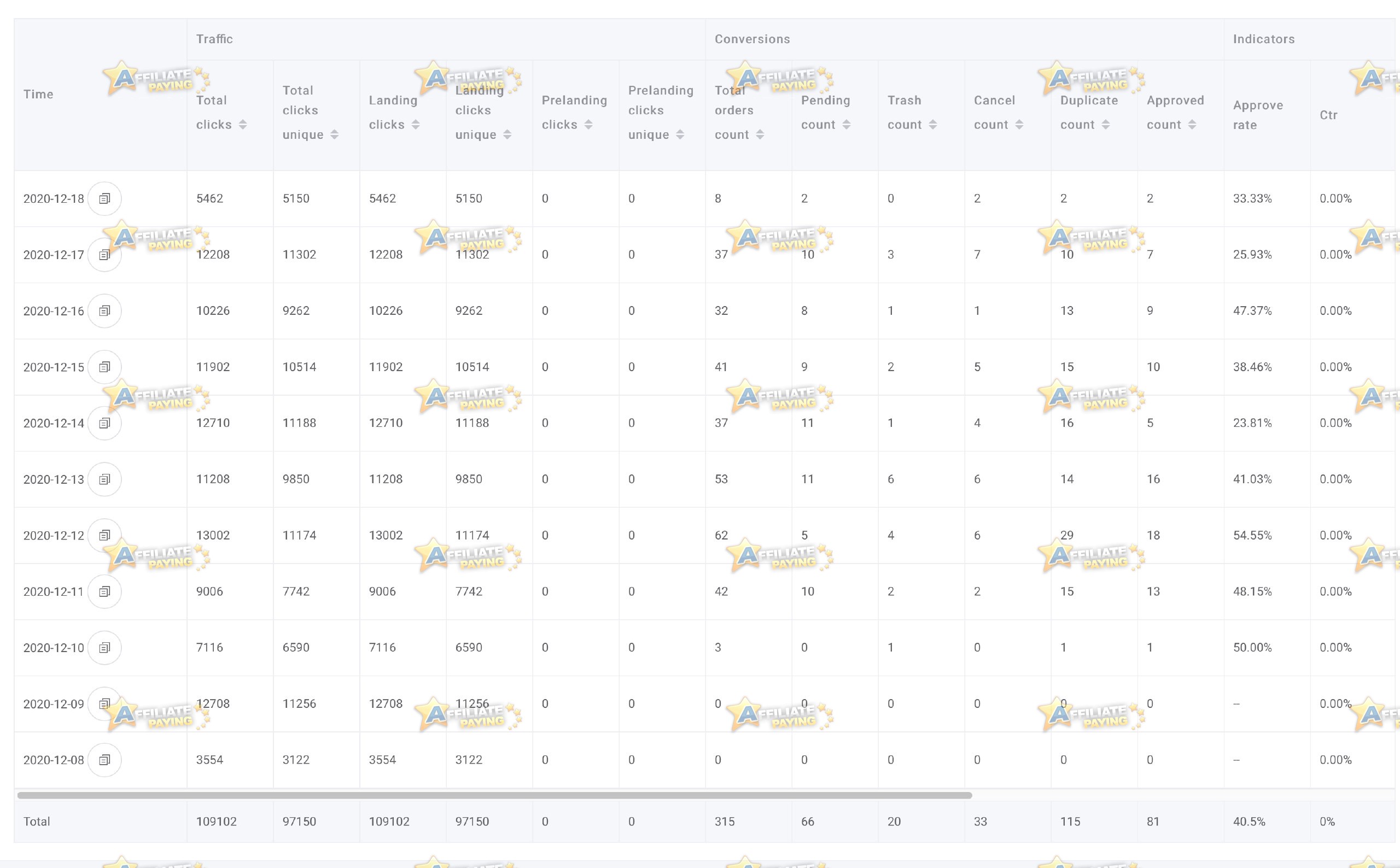
Task: Open details icon for 2020-12-08 row
Action: coord(104,760)
